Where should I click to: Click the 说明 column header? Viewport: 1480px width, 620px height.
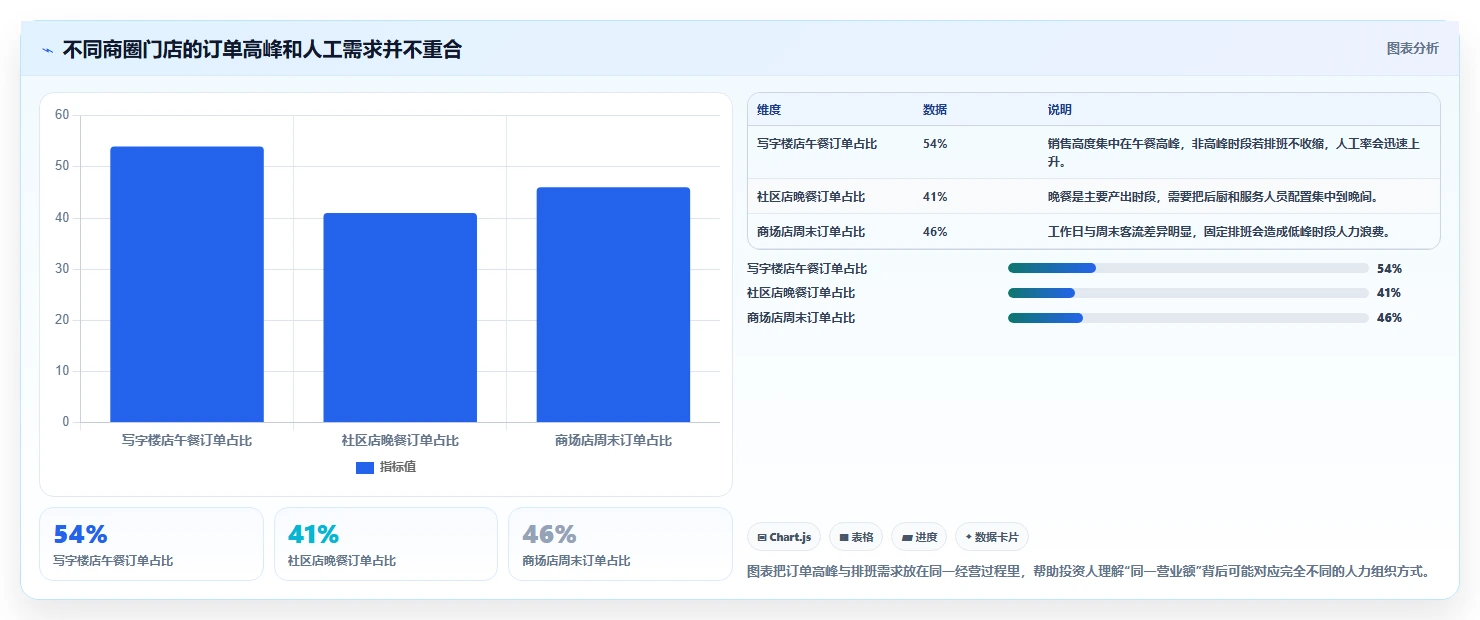click(x=1060, y=110)
